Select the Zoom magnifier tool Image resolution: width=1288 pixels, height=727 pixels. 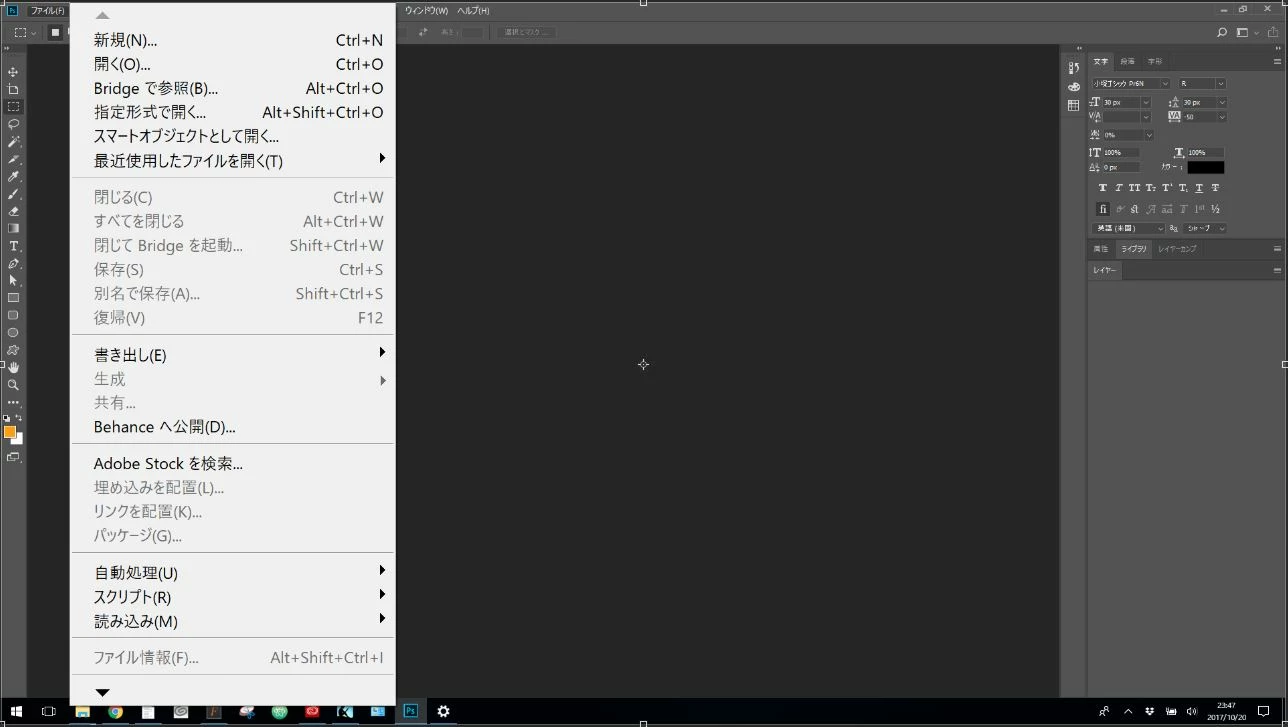(x=13, y=385)
